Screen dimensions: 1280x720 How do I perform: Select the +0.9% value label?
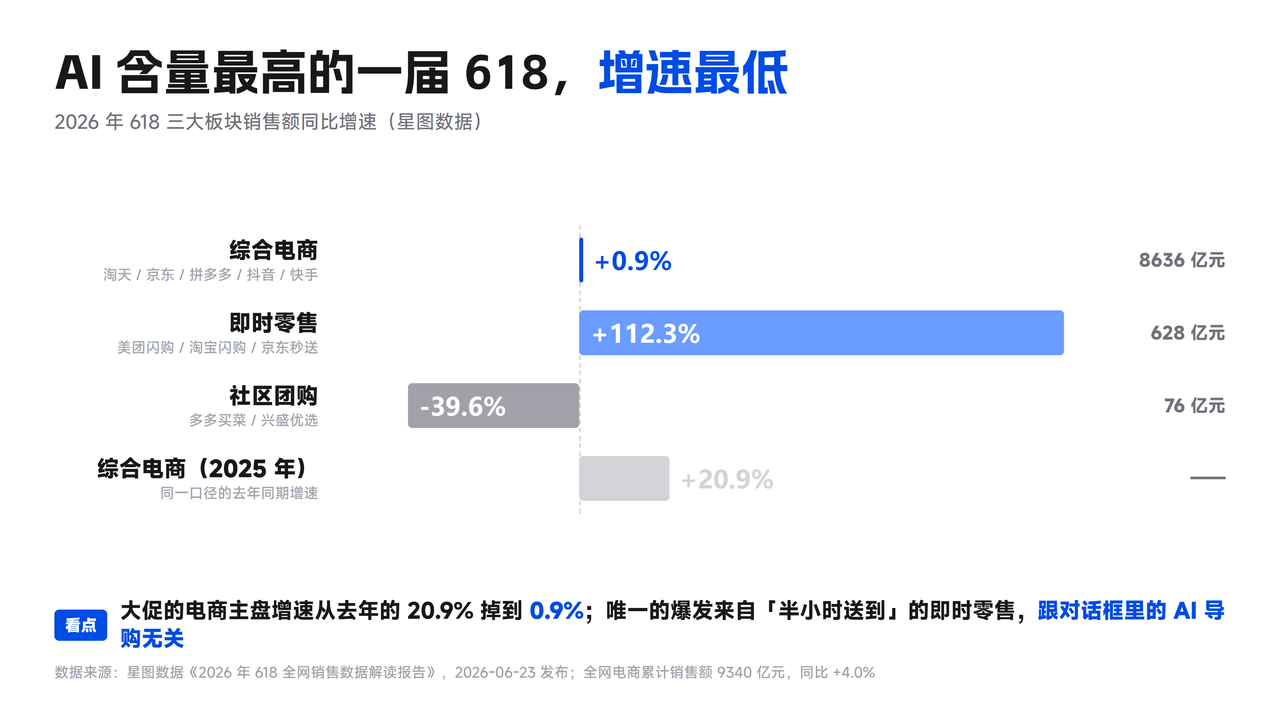coord(633,261)
